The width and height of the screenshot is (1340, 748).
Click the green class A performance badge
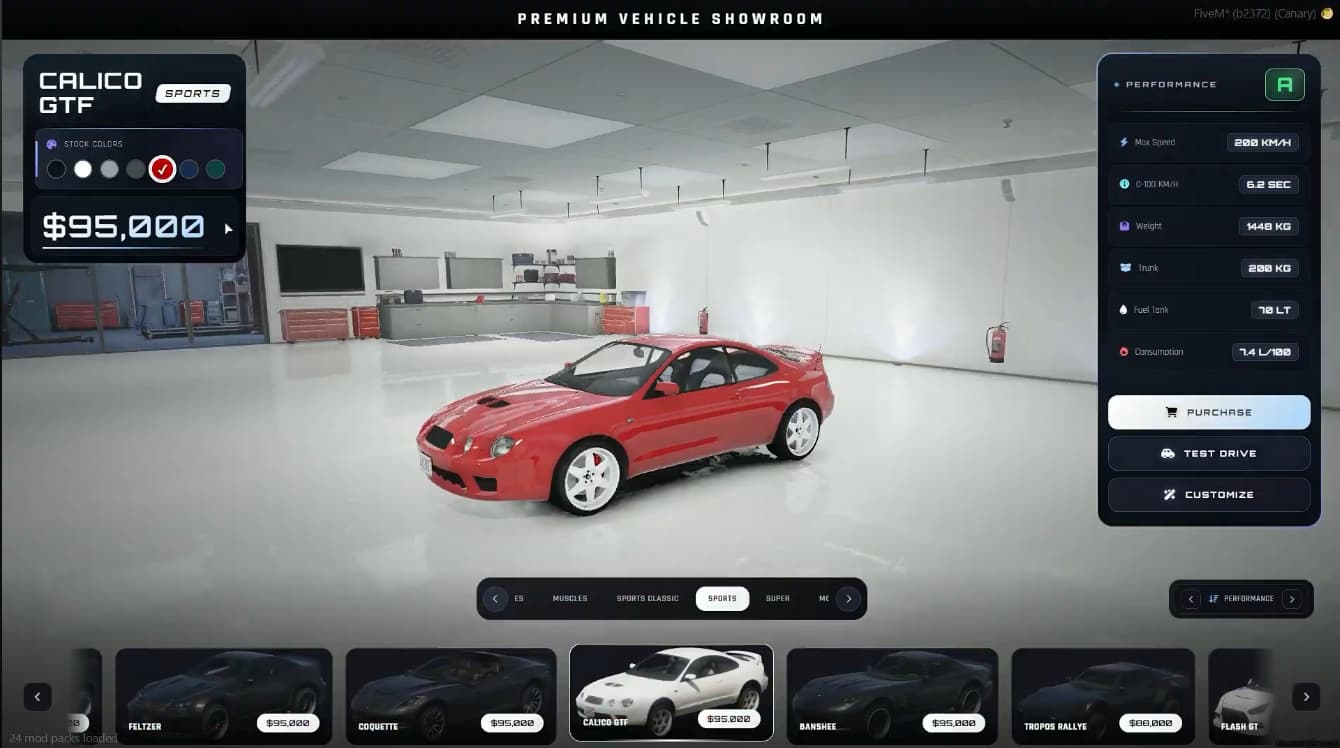tap(1285, 85)
